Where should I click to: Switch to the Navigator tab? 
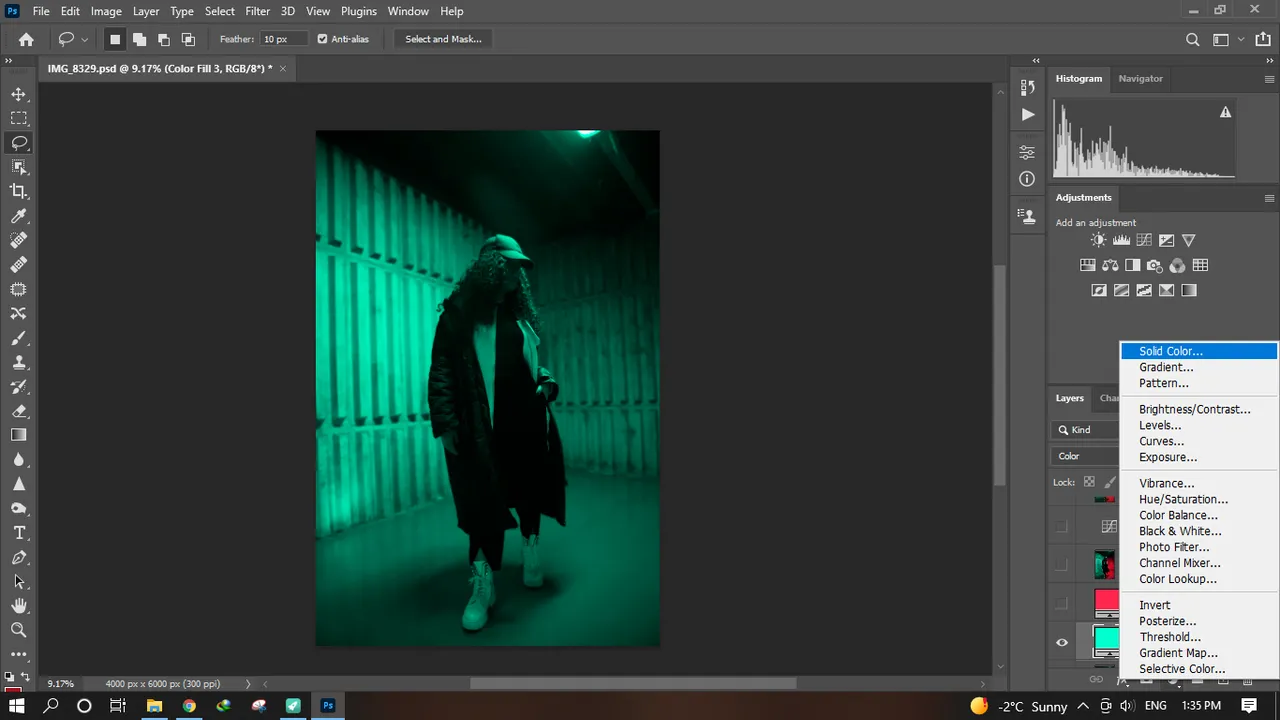click(x=1141, y=78)
